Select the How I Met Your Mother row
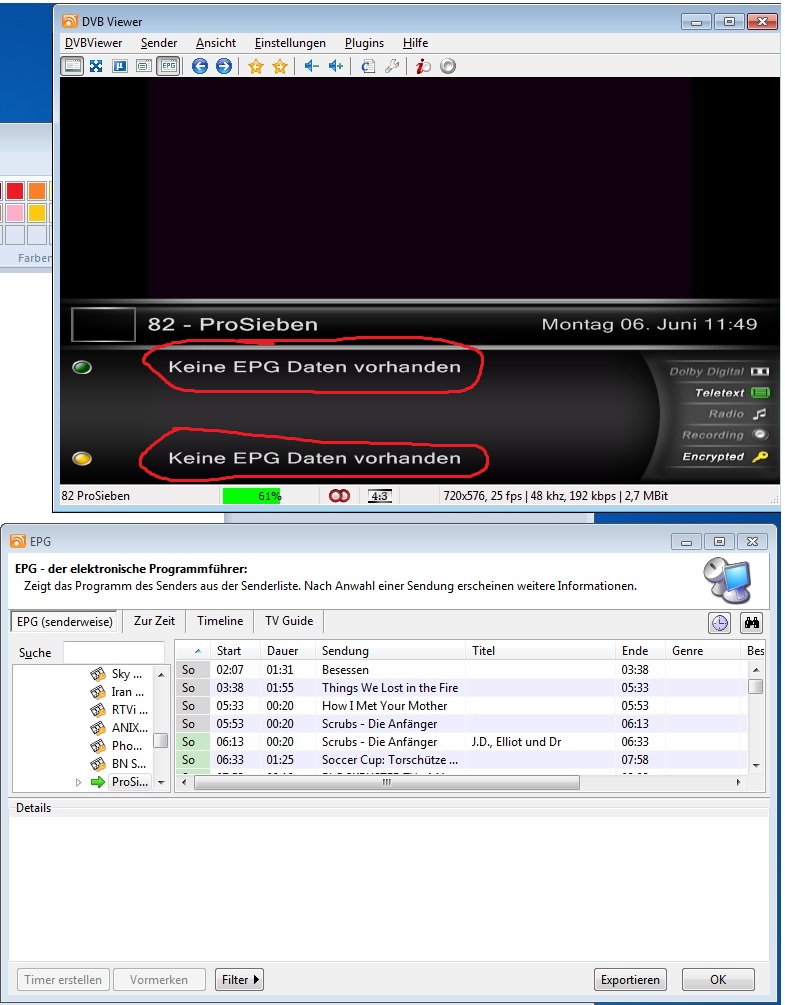 point(461,706)
